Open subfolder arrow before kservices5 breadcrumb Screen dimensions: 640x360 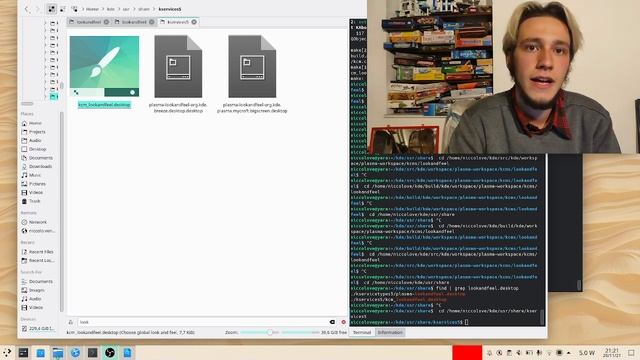pyautogui.click(x=154, y=9)
